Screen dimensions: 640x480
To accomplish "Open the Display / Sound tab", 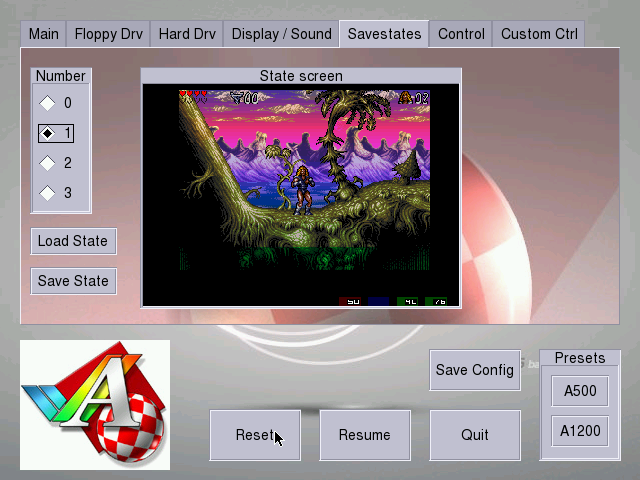I will 281,34.
